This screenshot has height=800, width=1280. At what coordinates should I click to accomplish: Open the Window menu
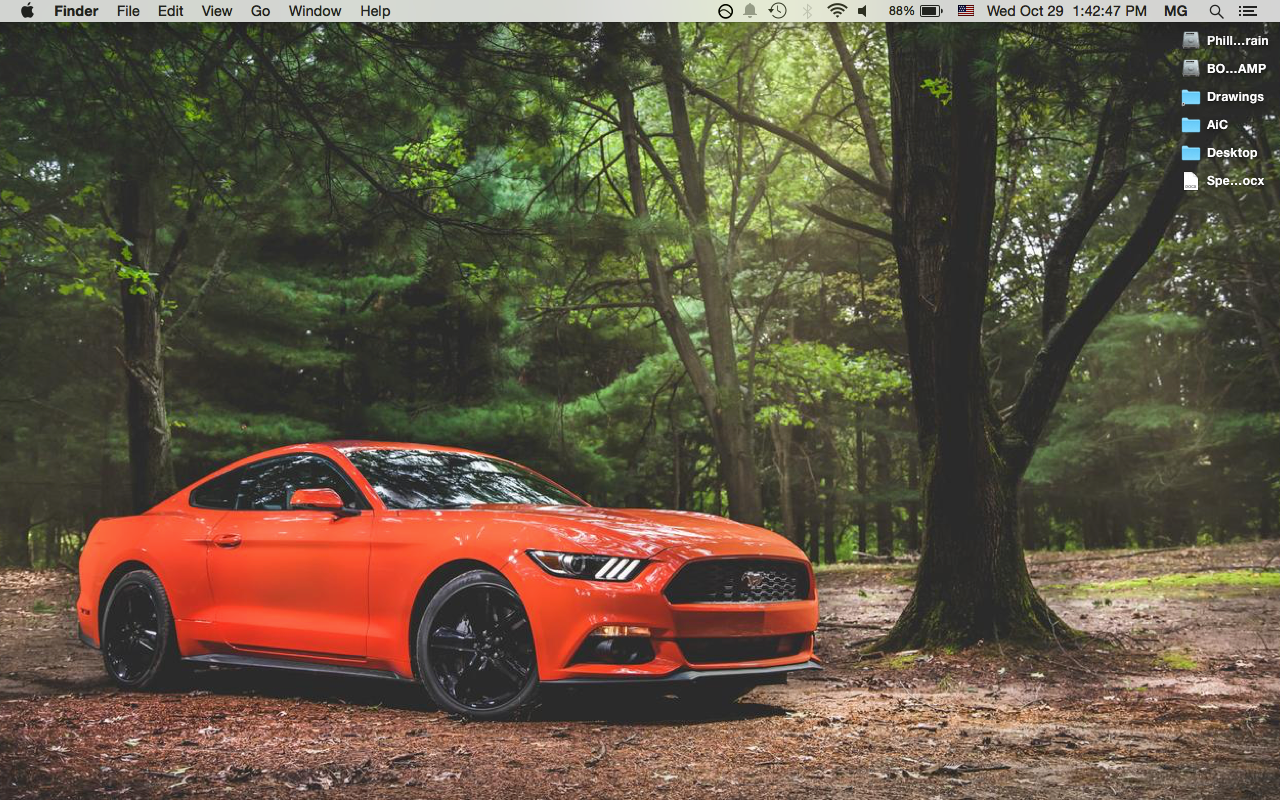point(315,11)
